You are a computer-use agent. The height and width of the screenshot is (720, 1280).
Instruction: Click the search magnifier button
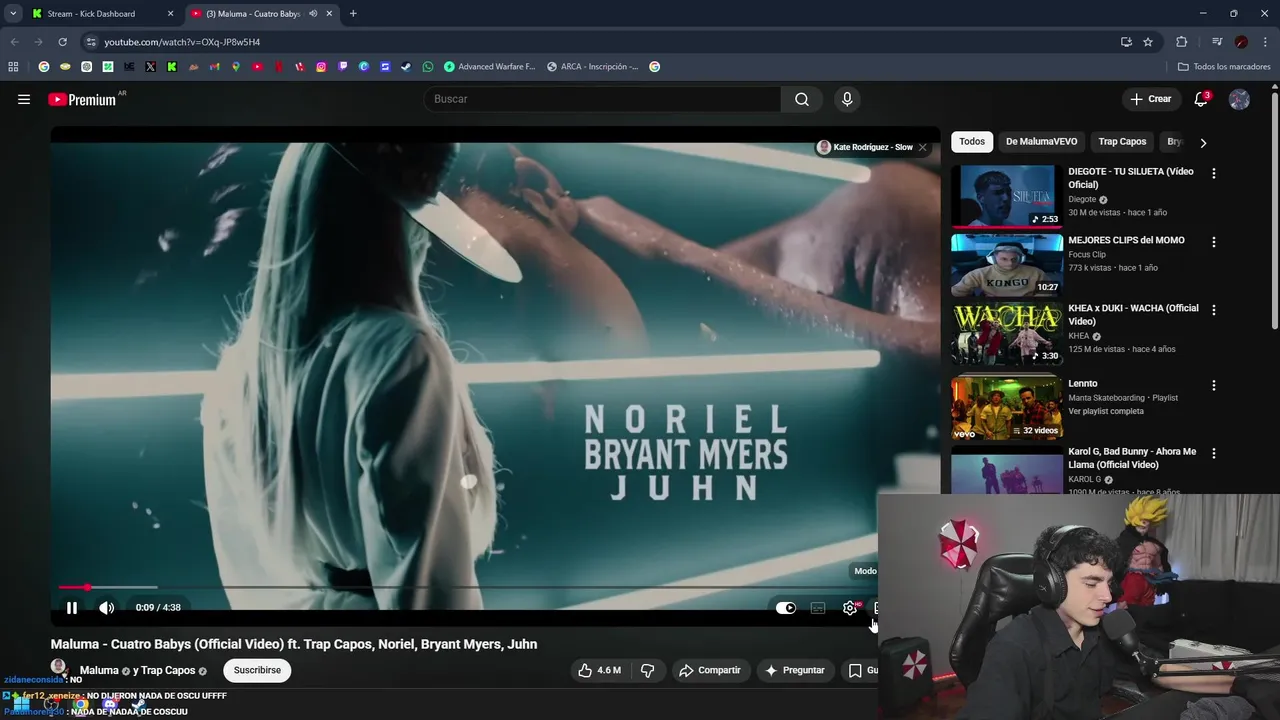(802, 99)
